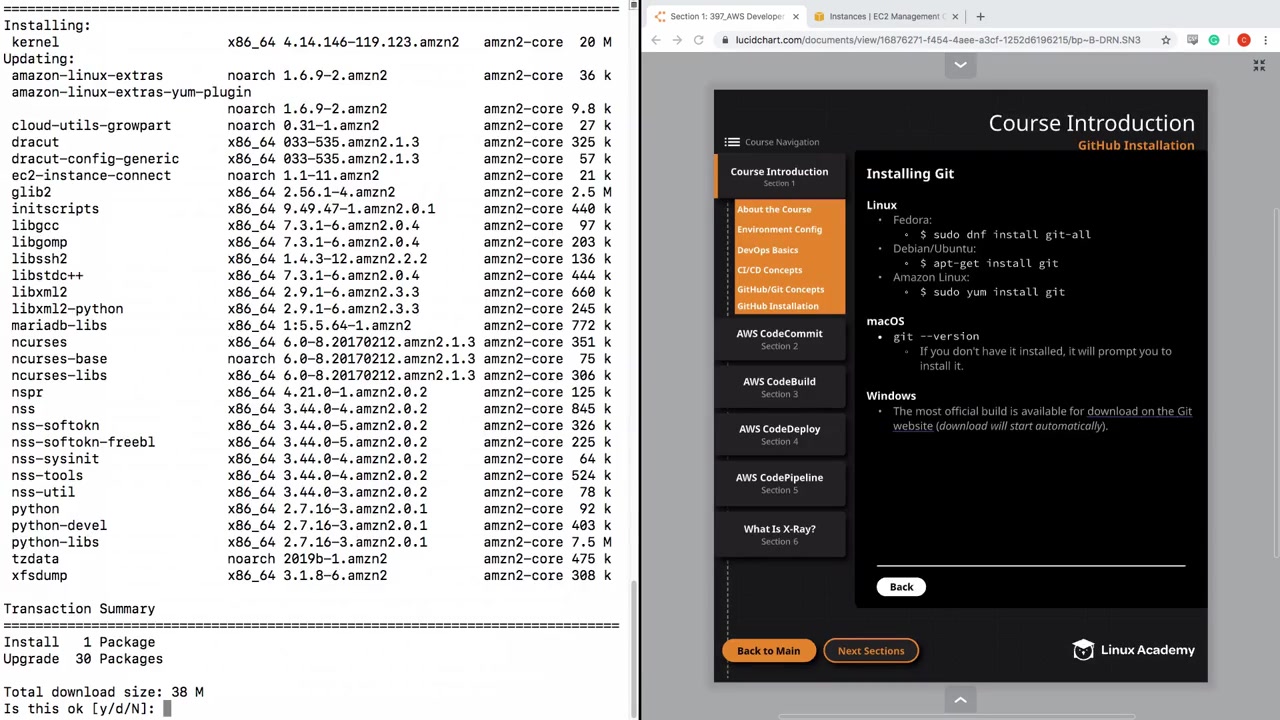Click the xfsdump package row

coord(311,575)
